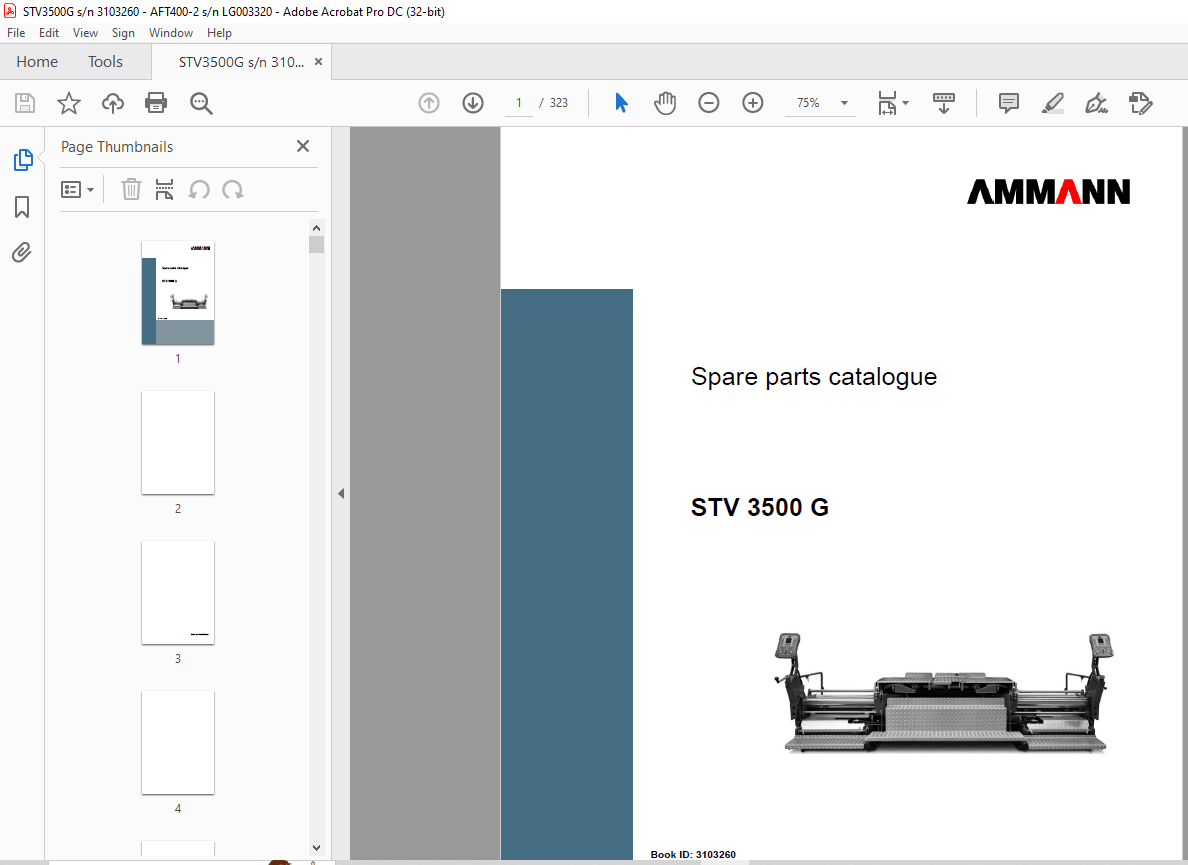Open the Sign document pen tool
This screenshot has width=1188, height=865.
[1096, 103]
